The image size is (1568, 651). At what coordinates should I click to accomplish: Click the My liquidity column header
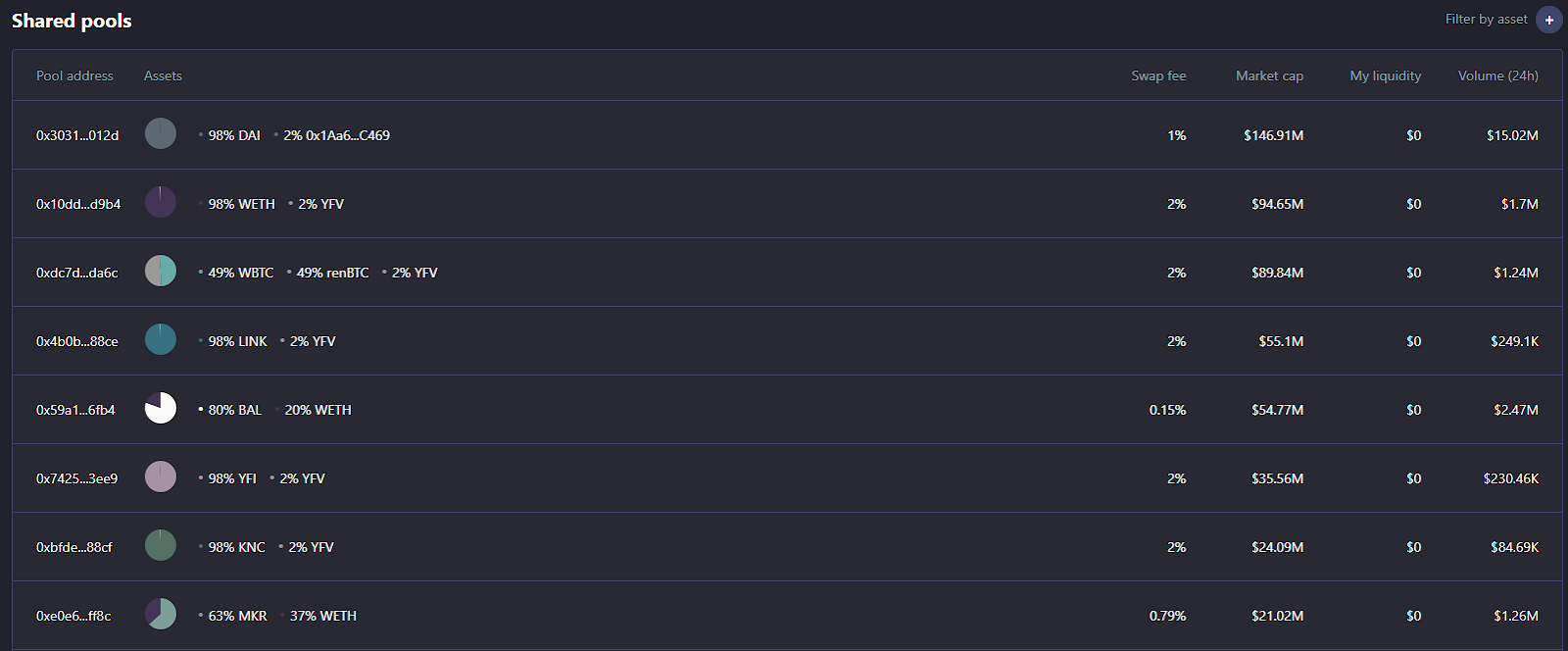[1385, 75]
